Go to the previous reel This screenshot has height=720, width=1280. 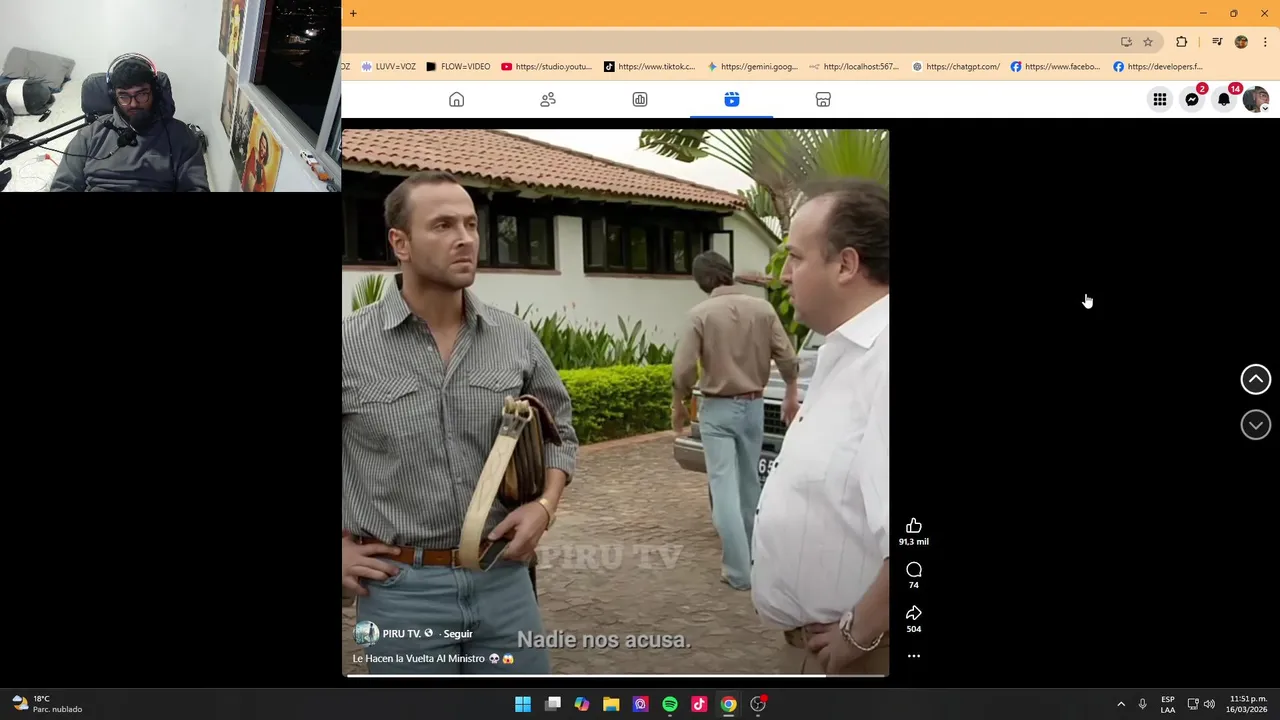1256,379
